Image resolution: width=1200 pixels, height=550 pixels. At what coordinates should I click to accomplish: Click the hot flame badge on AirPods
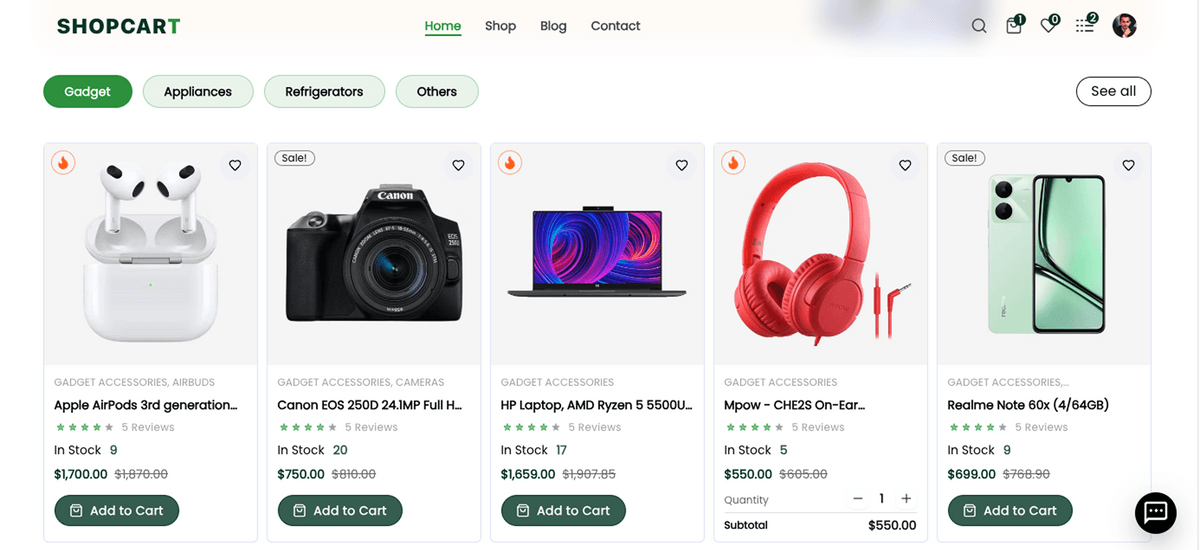click(63, 162)
